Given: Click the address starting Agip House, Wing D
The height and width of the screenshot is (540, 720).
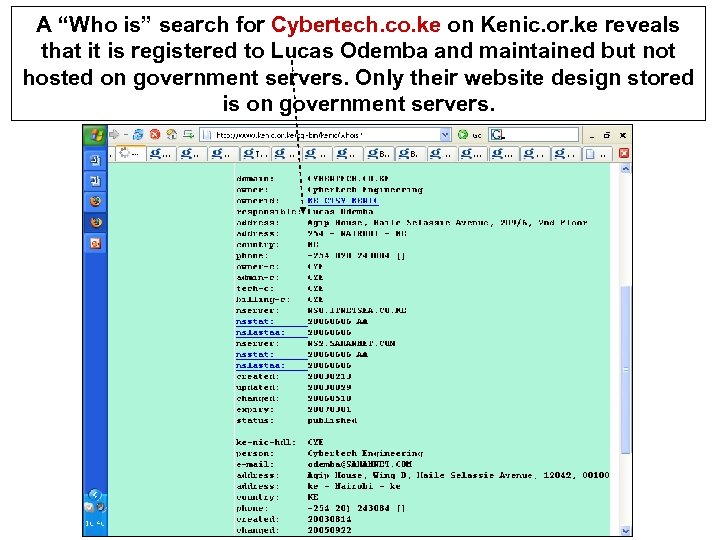Looking at the screenshot, I should [x=458, y=475].
